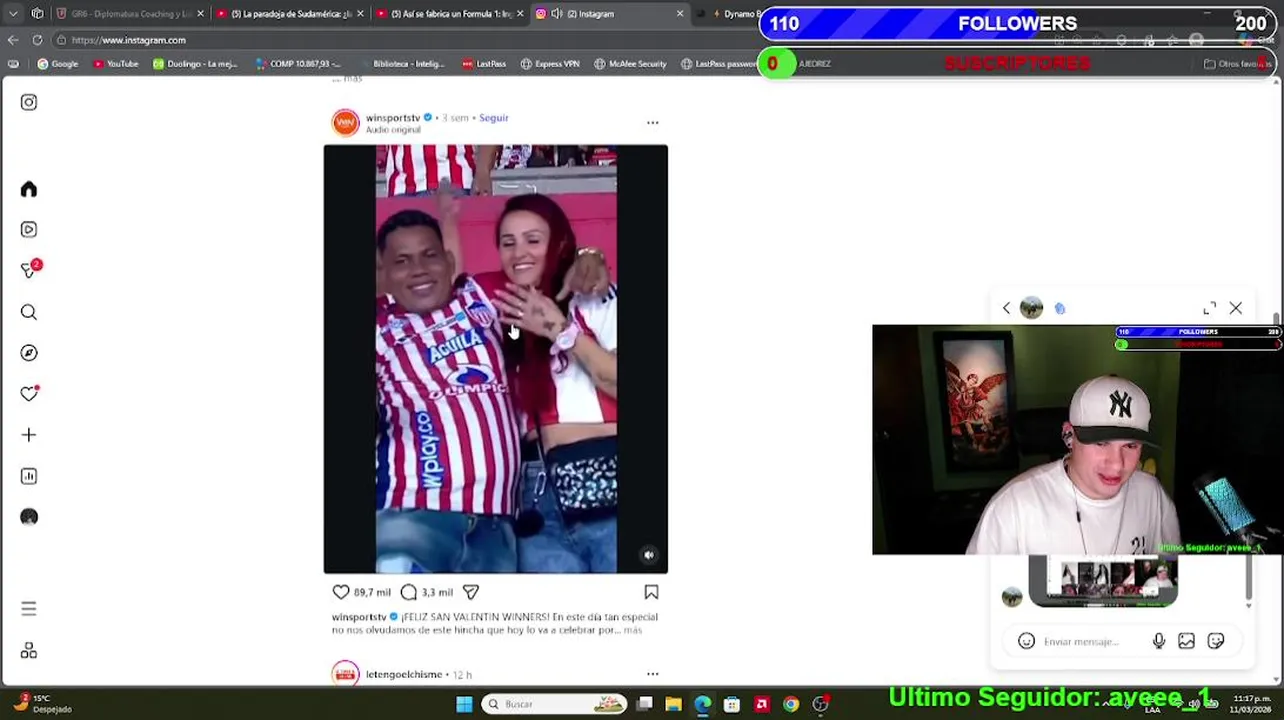This screenshot has width=1284, height=720.
Task: Expand caption with 'más' link
Action: point(633,630)
